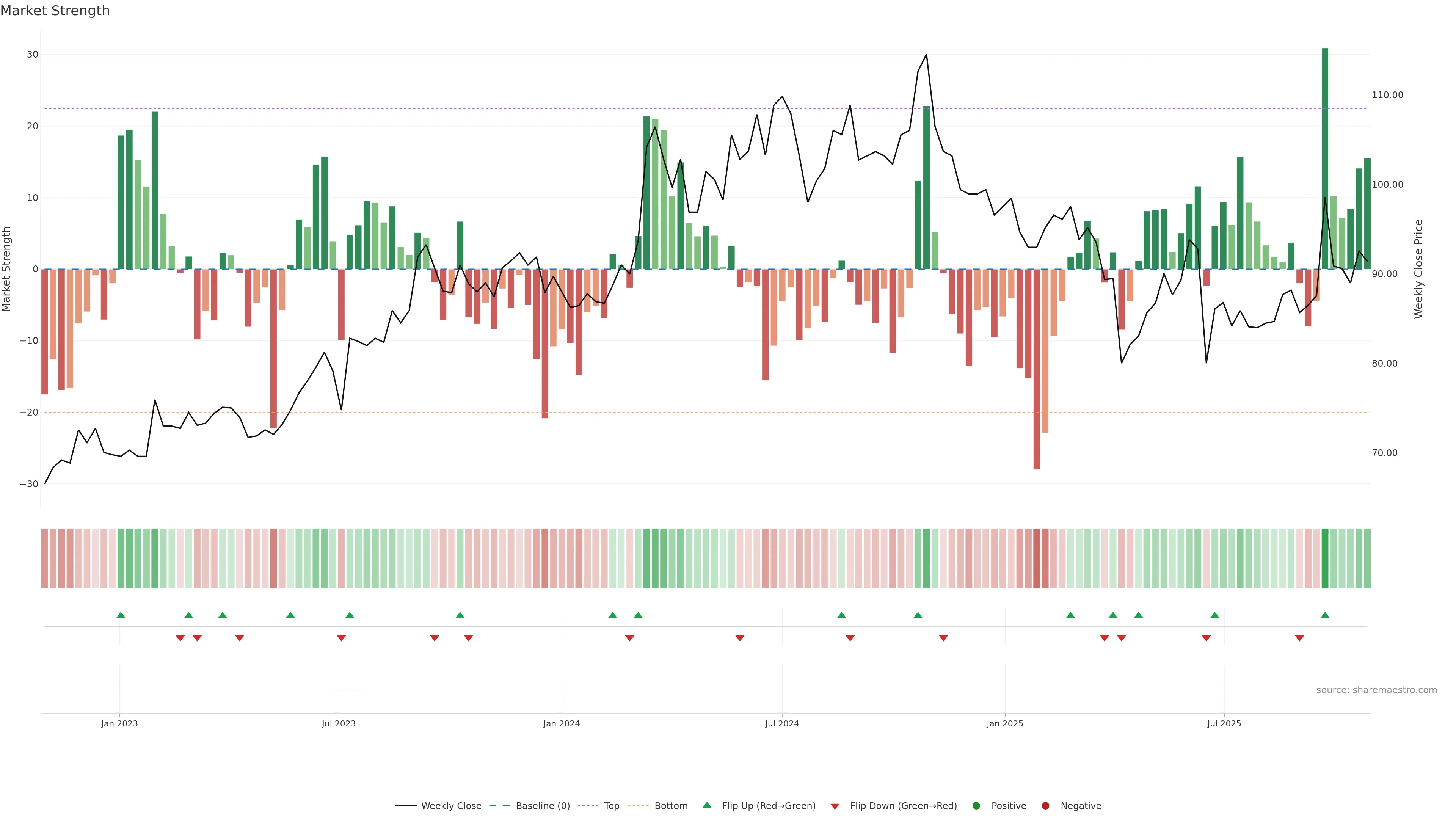Click the first red flip-down triangle marker
1456x819 pixels.
[180, 638]
